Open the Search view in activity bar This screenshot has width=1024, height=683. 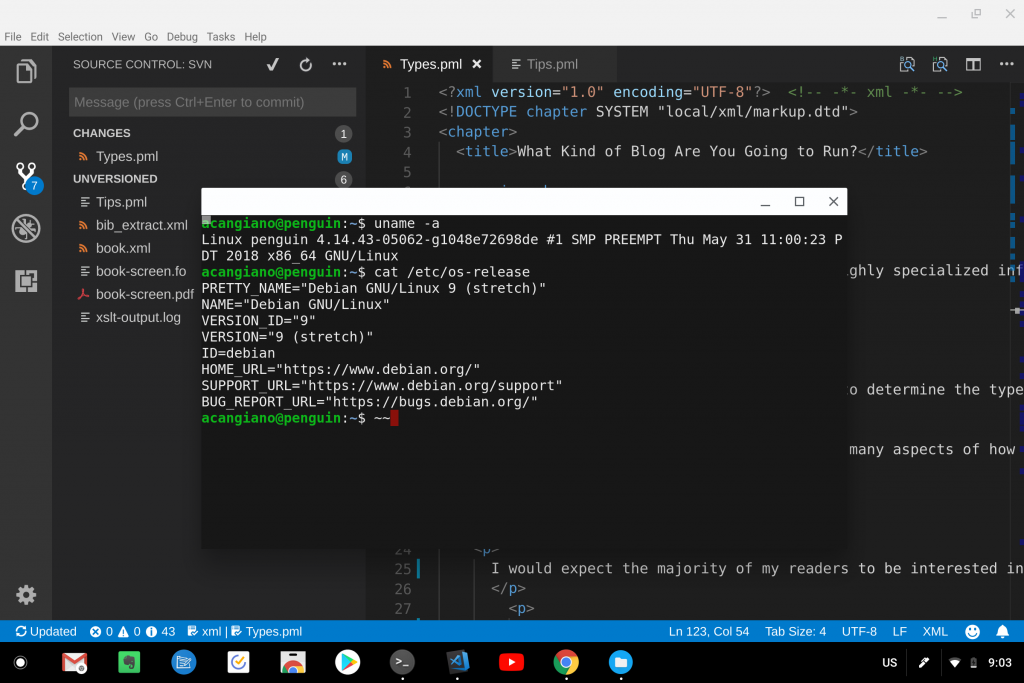coord(26,123)
